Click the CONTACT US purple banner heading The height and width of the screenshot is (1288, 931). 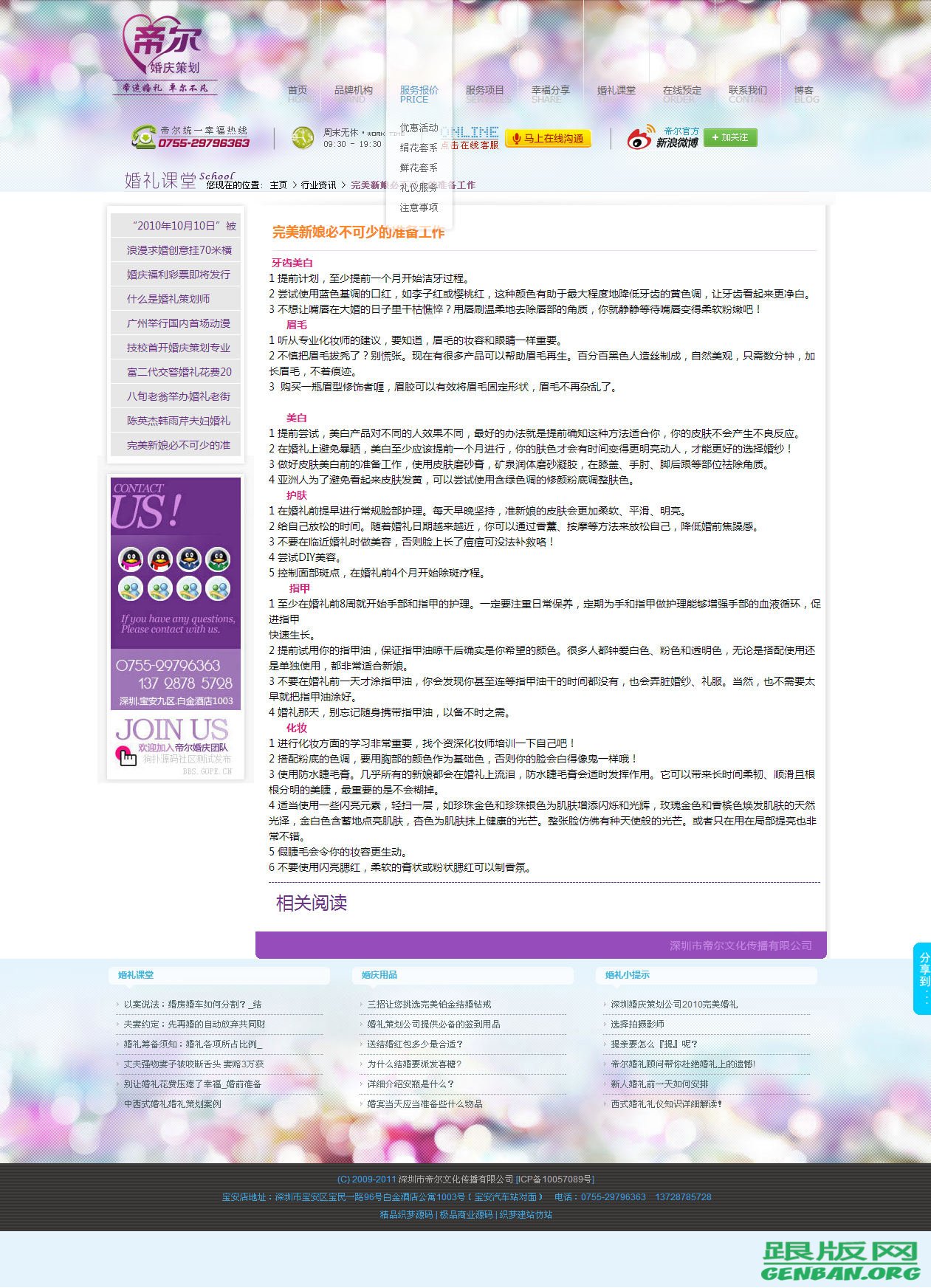coord(148,506)
